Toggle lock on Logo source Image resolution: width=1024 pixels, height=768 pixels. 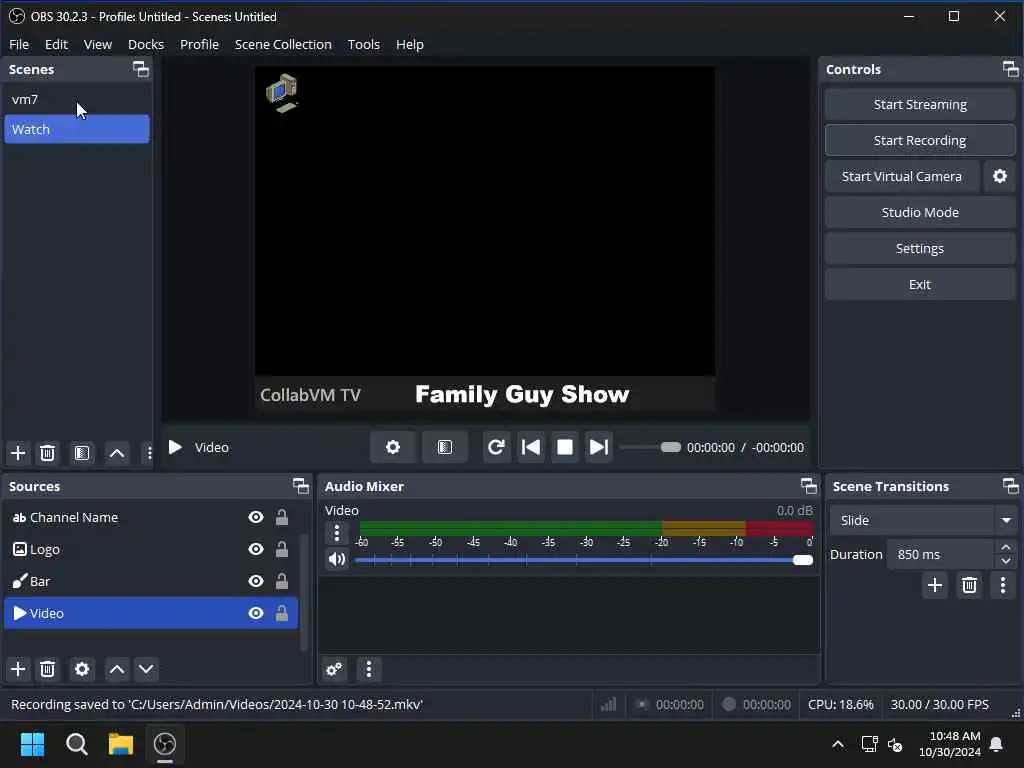pos(281,549)
